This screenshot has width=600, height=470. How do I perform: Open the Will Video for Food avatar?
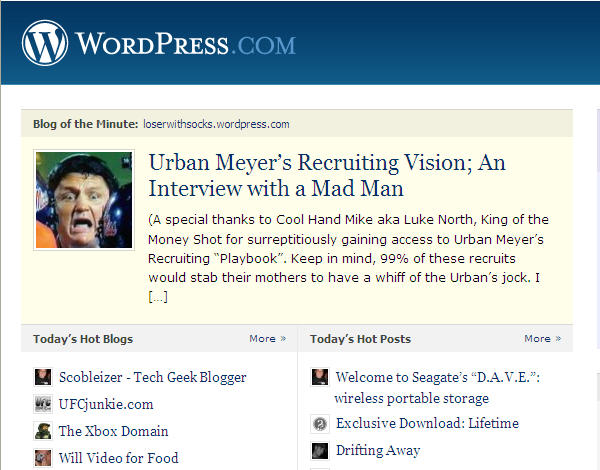coord(43,458)
